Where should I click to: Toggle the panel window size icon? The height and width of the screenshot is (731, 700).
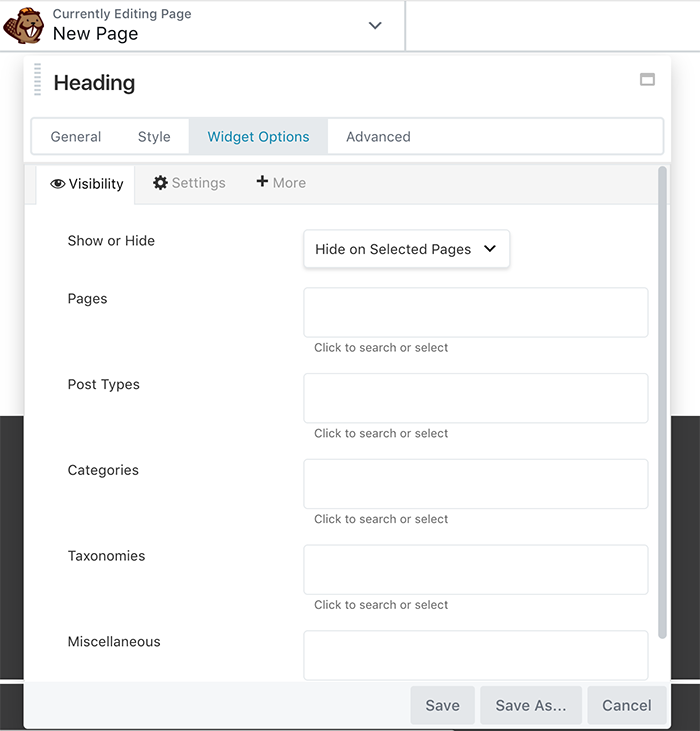647,79
